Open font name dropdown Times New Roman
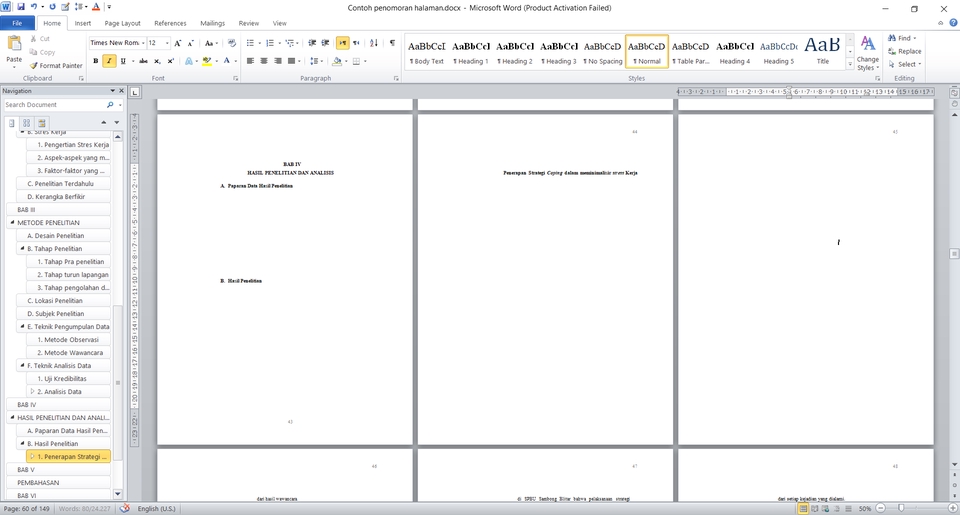Image resolution: width=960 pixels, height=515 pixels. tap(143, 43)
